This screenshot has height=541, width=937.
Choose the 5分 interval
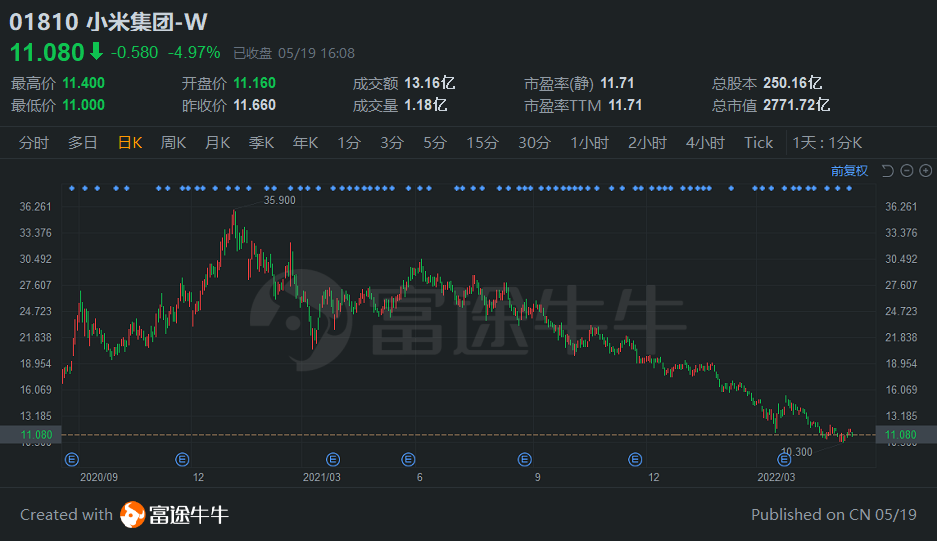click(x=435, y=143)
